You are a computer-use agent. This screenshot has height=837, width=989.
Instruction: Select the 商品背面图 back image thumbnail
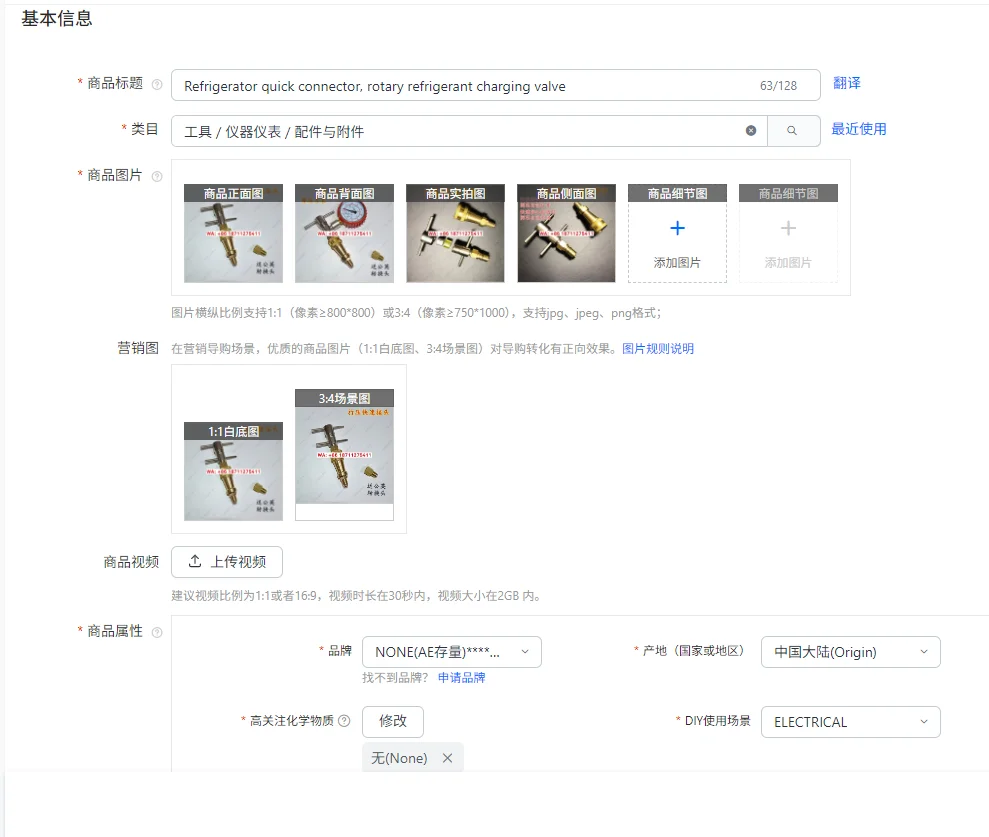[344, 233]
